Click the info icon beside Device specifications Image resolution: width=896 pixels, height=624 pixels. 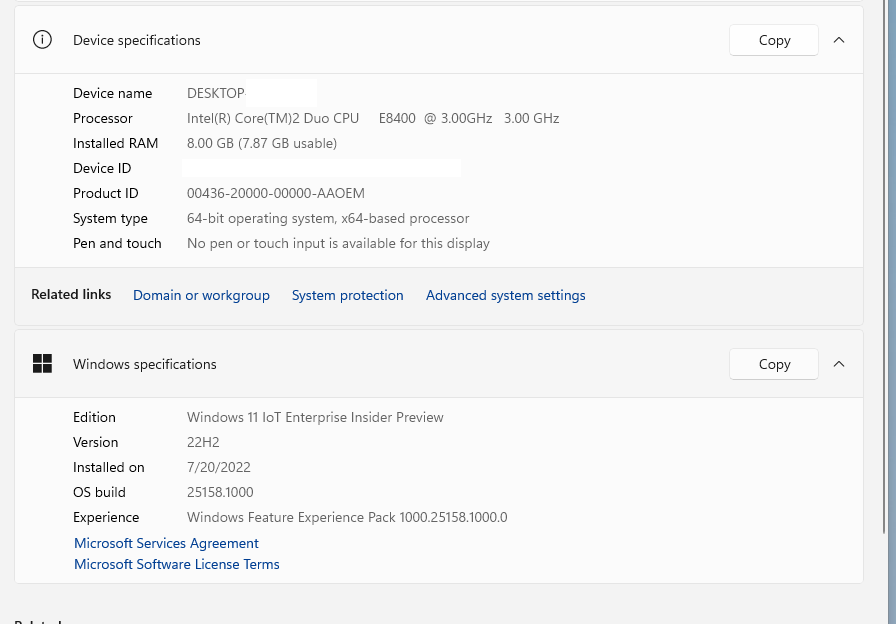point(42,40)
